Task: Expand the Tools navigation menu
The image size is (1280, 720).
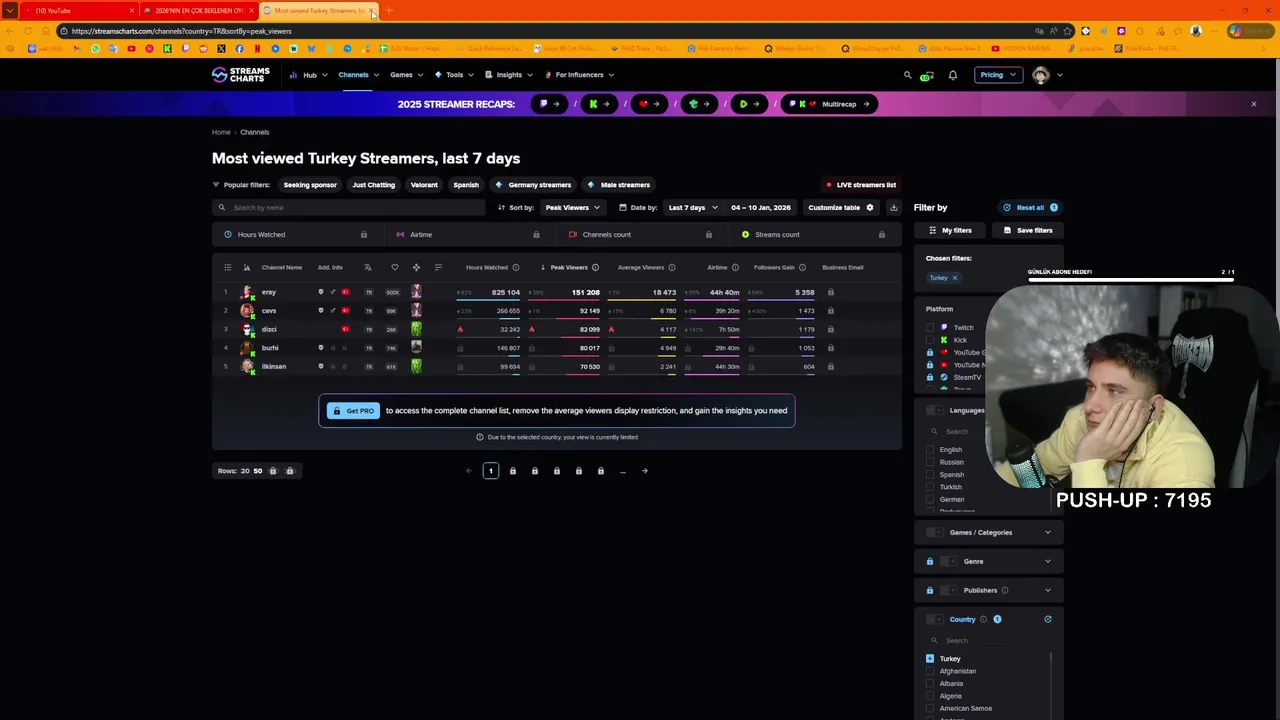Action: (455, 75)
